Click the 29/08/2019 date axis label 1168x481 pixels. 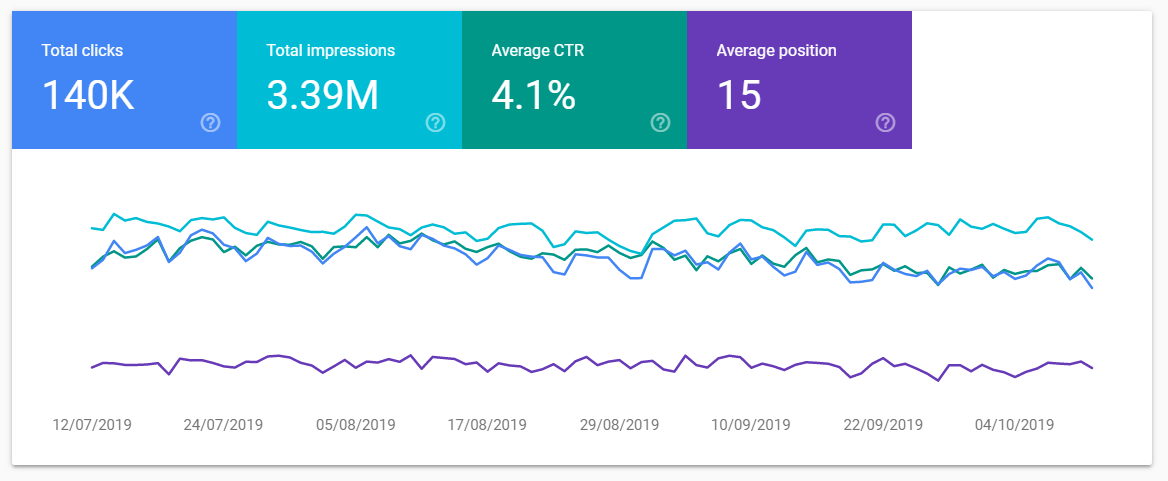tap(619, 425)
